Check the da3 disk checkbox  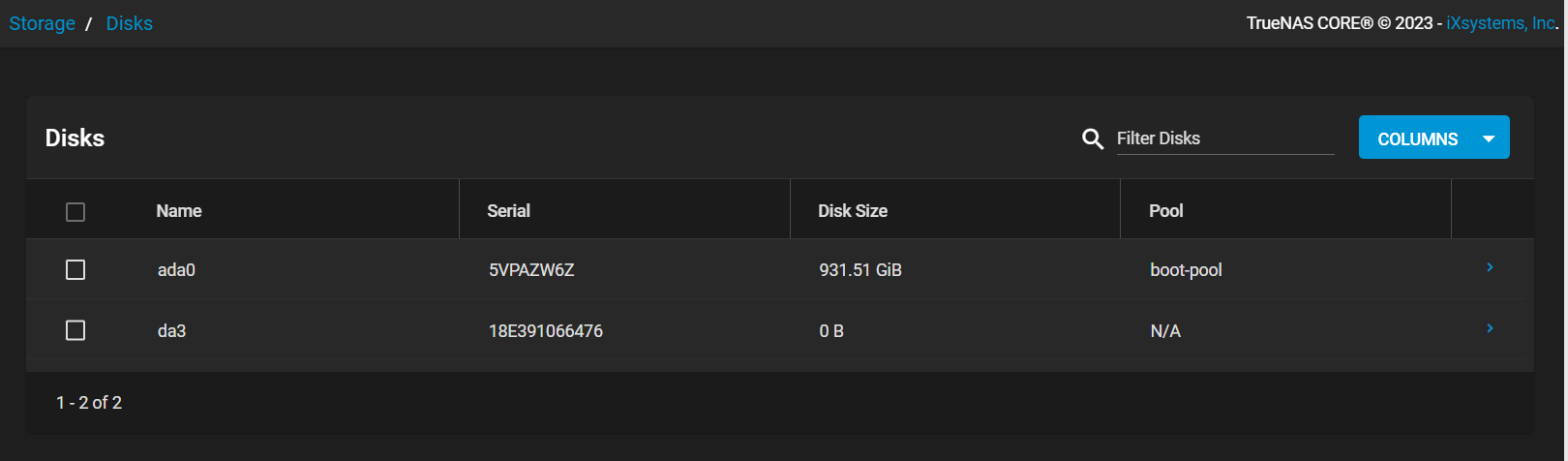pos(75,330)
